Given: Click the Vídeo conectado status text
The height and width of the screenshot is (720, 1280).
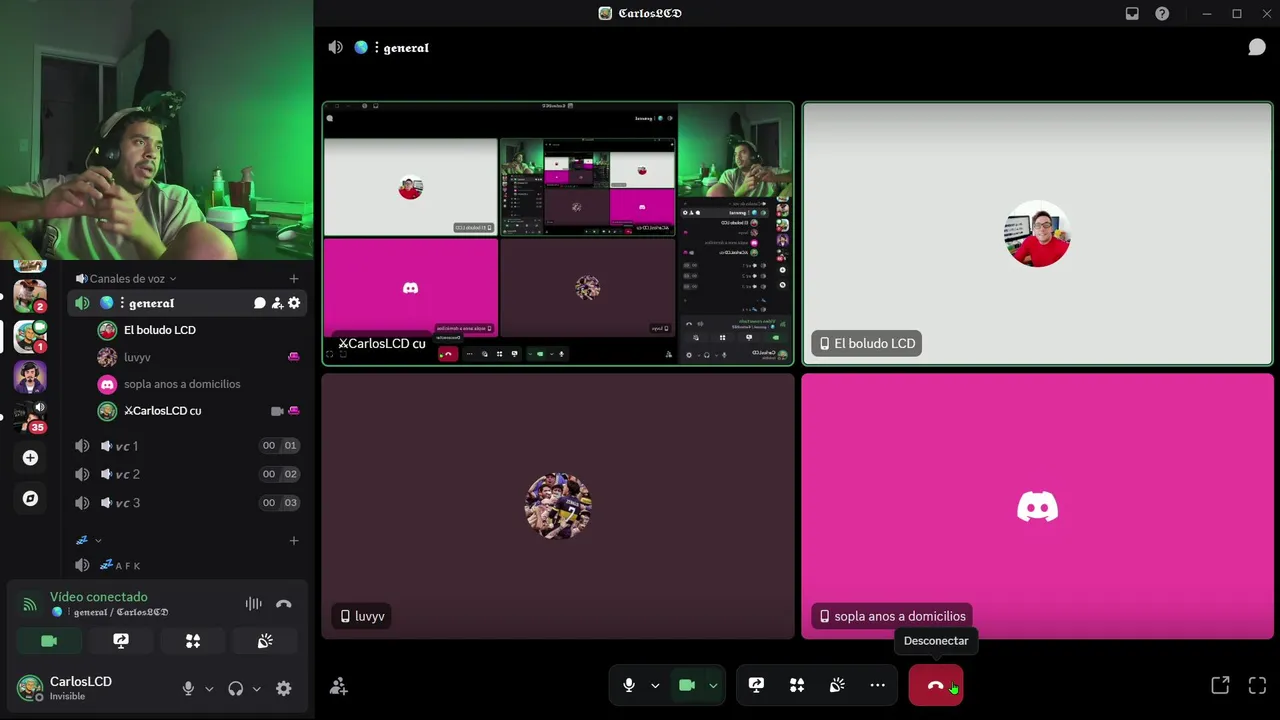Looking at the screenshot, I should (x=99, y=597).
